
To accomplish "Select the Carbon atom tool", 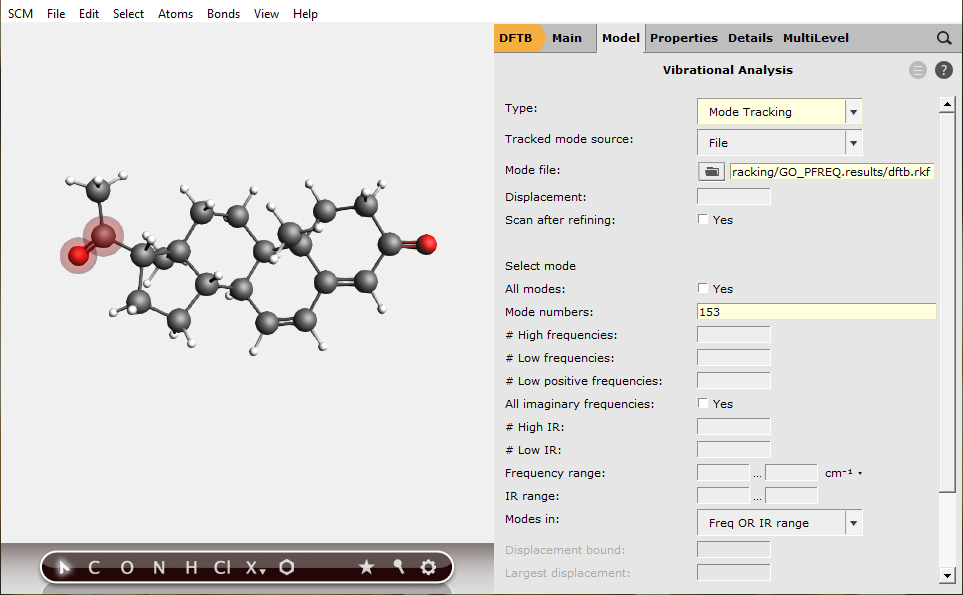I will tap(92, 567).
